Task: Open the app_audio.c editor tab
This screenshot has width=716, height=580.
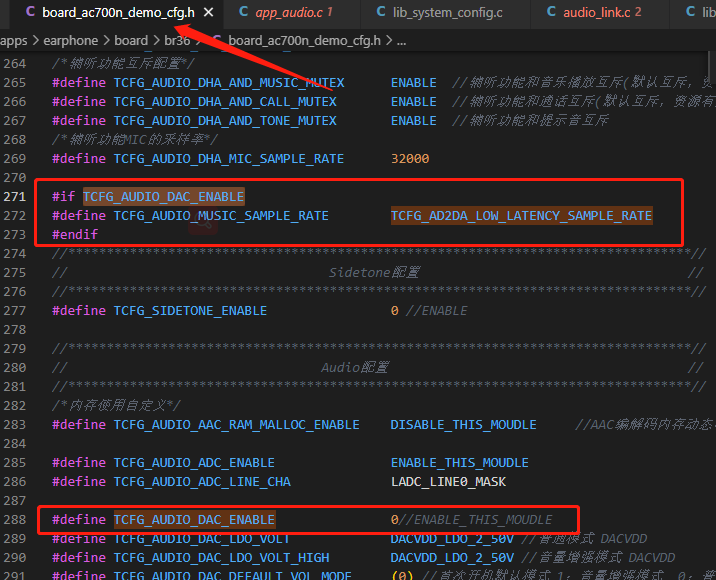Action: [294, 13]
